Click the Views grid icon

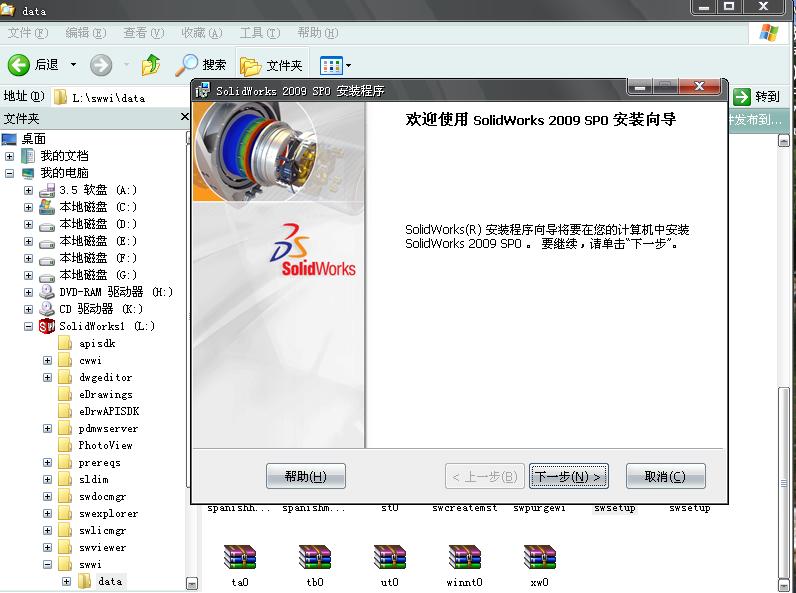click(331, 65)
